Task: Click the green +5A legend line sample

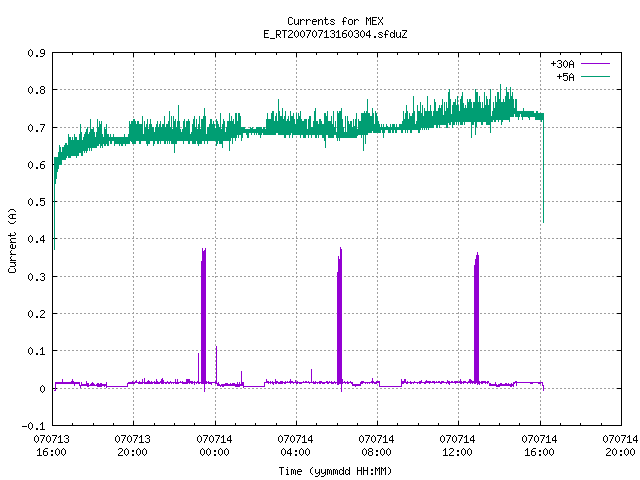Action: (x=595, y=76)
